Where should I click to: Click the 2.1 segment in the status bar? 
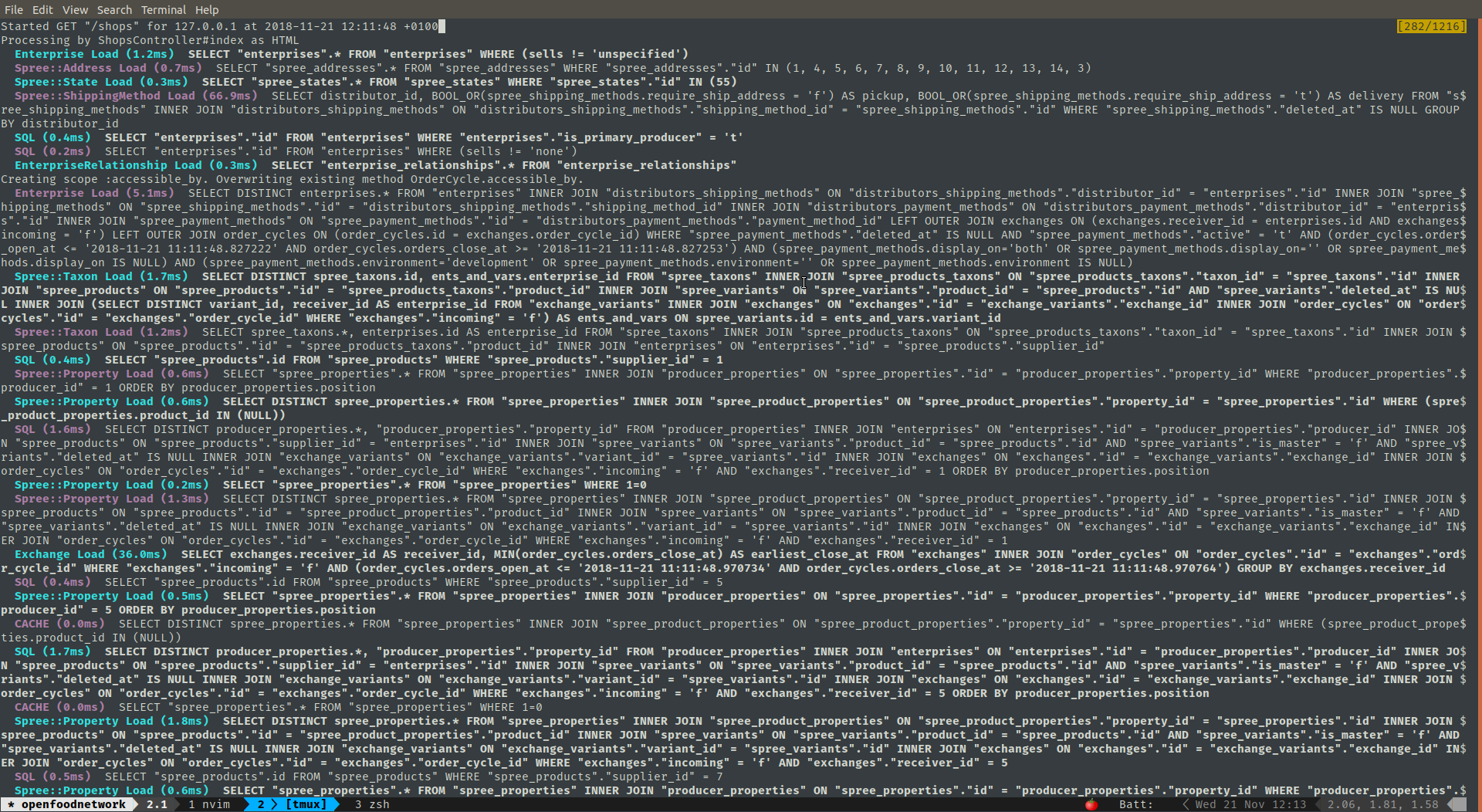(157, 804)
